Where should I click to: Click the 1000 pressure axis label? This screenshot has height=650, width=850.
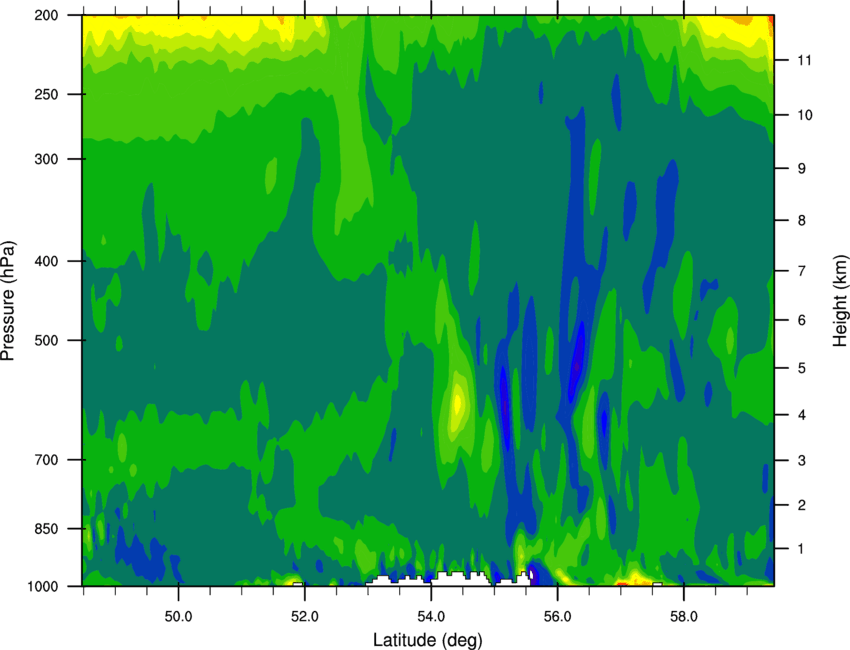click(x=43, y=586)
